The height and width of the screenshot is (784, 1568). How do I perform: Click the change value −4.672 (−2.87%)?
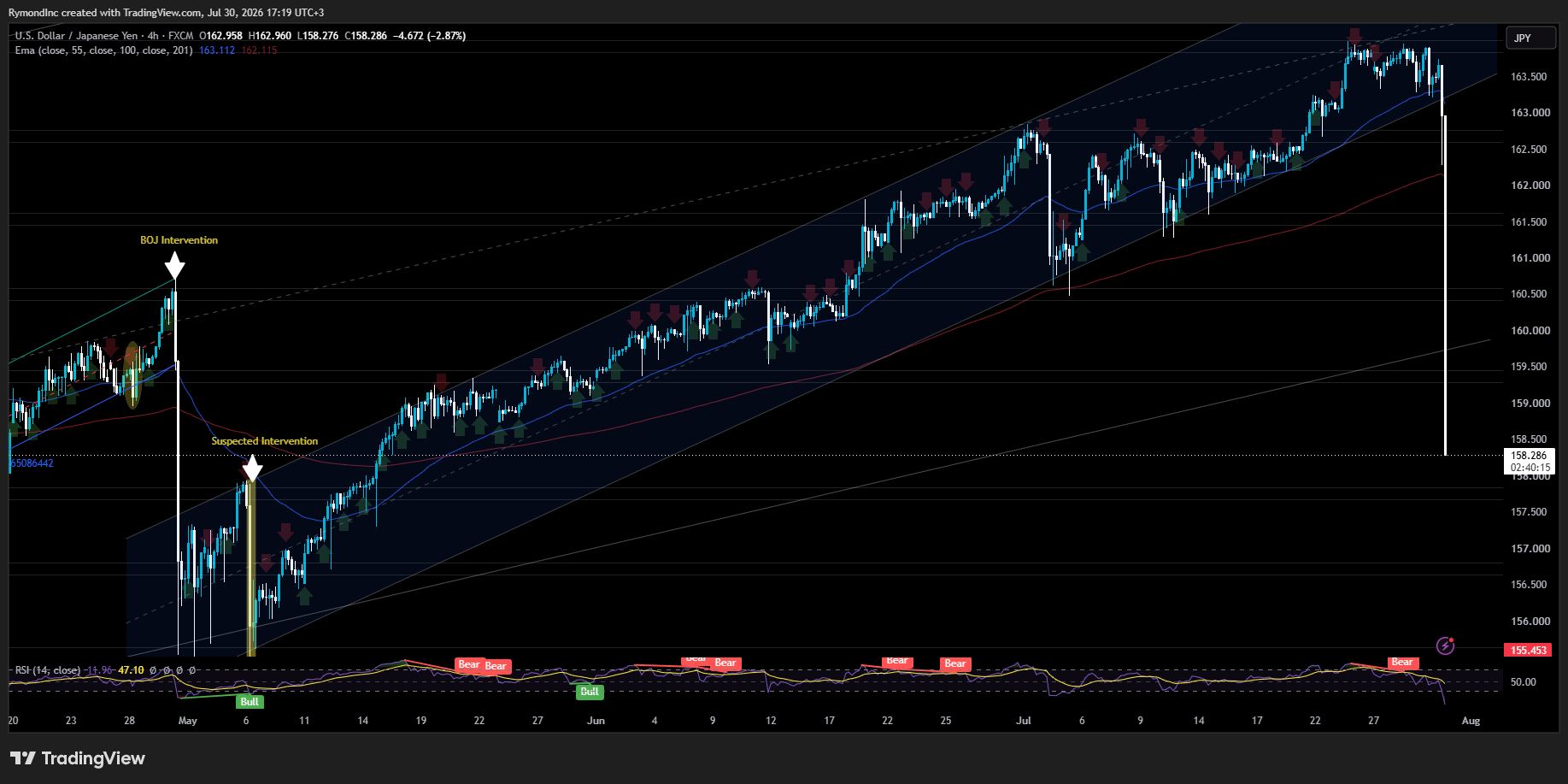[x=430, y=36]
